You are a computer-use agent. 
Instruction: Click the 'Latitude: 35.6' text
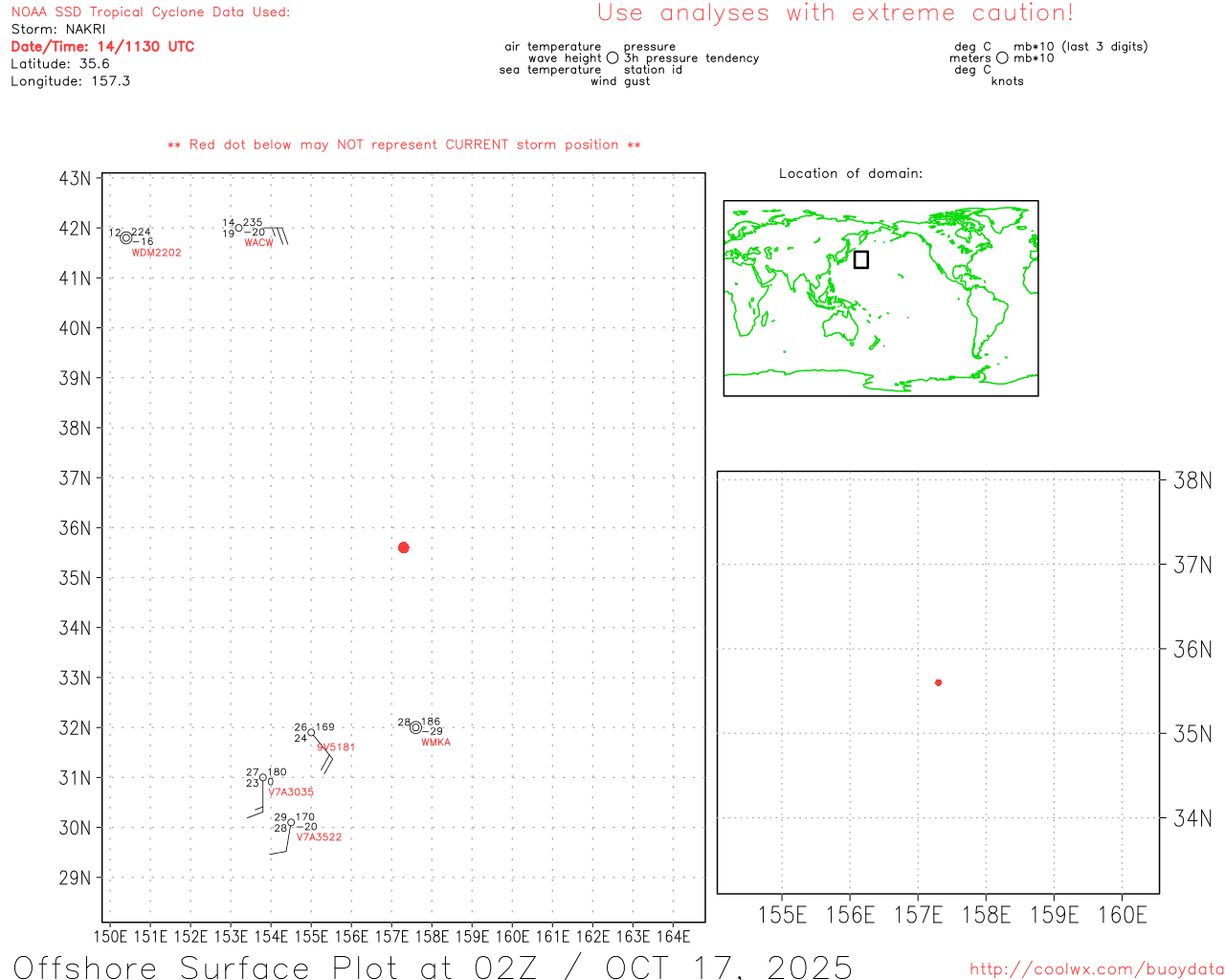pos(60,64)
